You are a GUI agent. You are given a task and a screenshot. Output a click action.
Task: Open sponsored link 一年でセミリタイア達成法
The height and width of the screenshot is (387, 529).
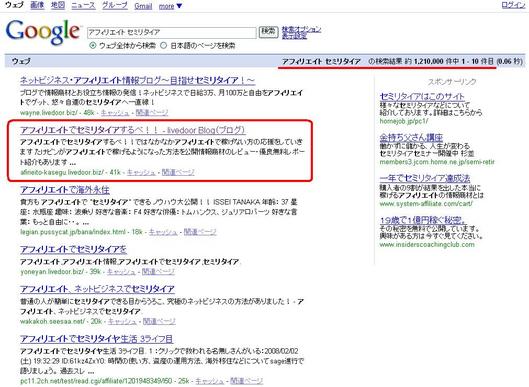pyautogui.click(x=425, y=178)
